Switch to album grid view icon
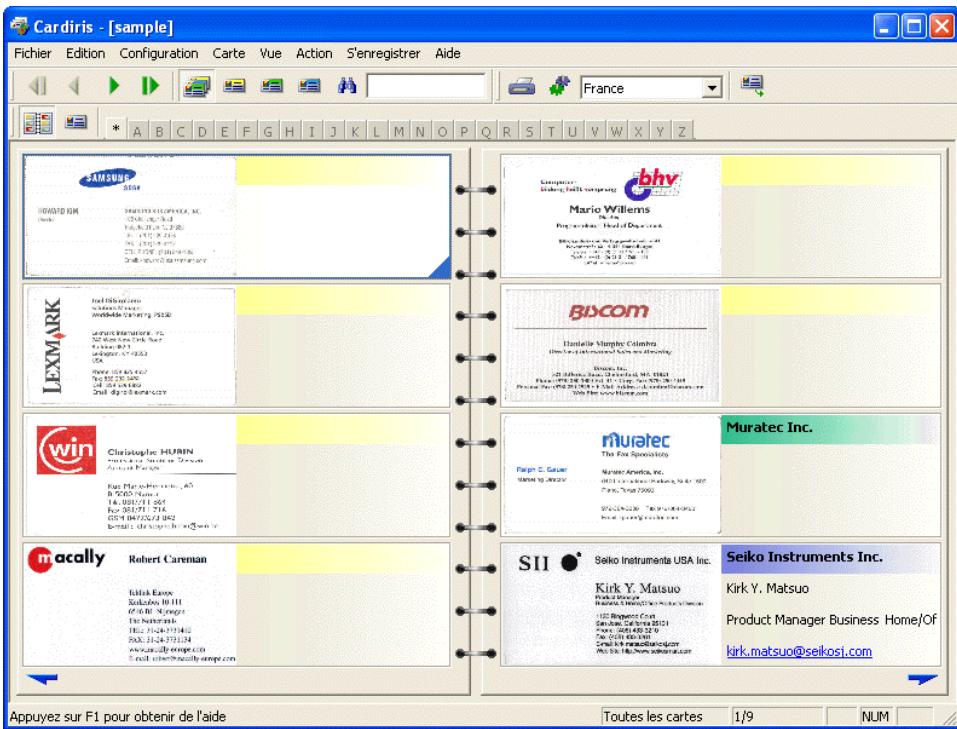 (38, 123)
